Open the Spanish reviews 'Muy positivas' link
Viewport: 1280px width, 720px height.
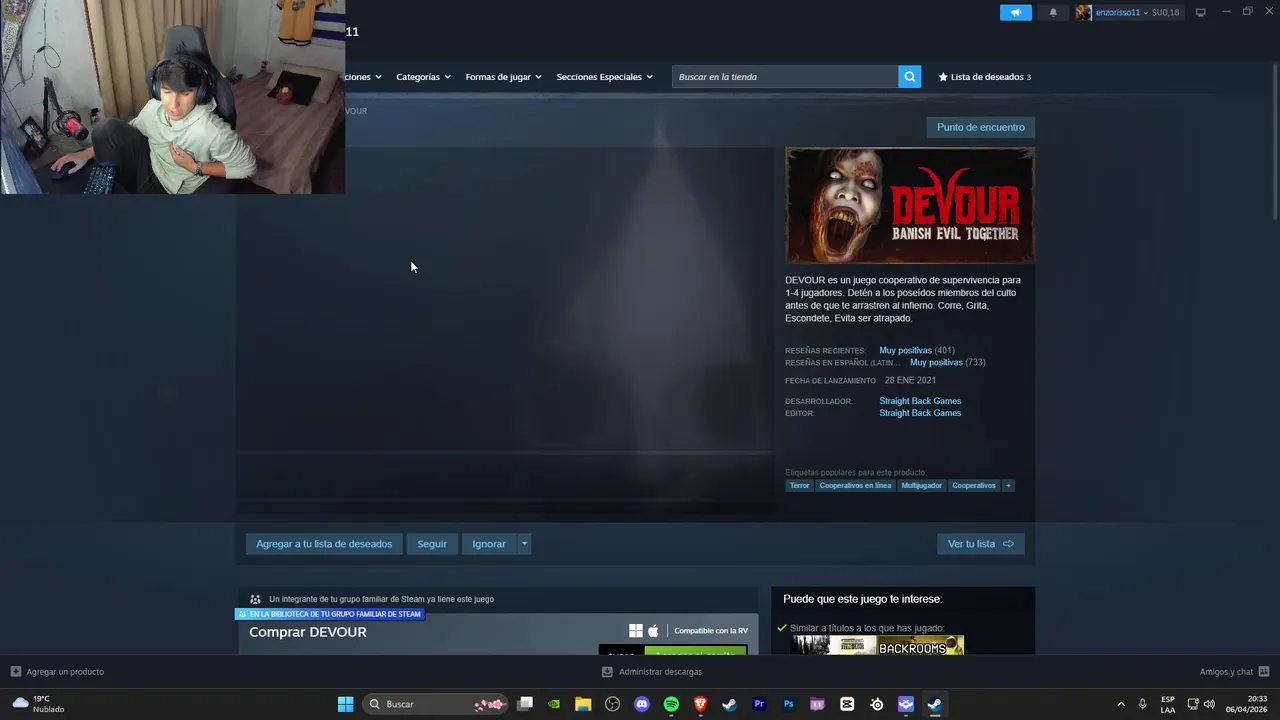(x=936, y=362)
